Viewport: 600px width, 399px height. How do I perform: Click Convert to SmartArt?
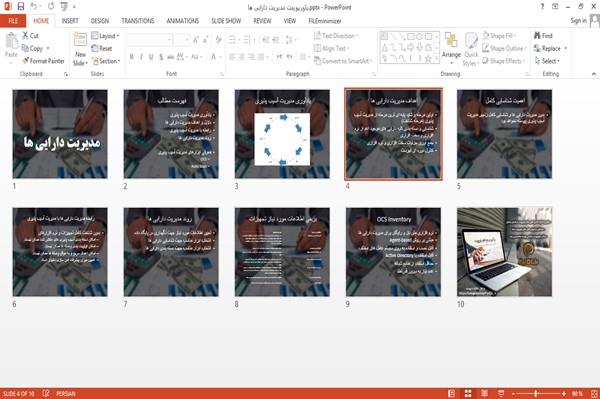[343, 61]
